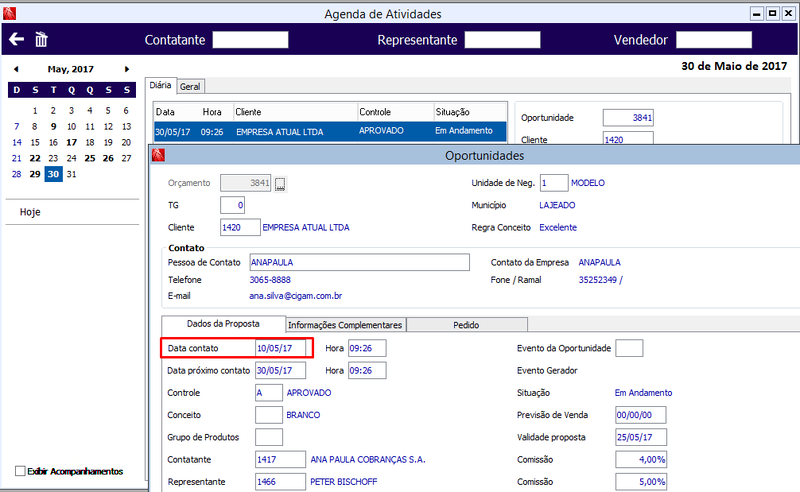Select calendar day 17
This screenshot has width=800, height=492.
click(x=71, y=142)
